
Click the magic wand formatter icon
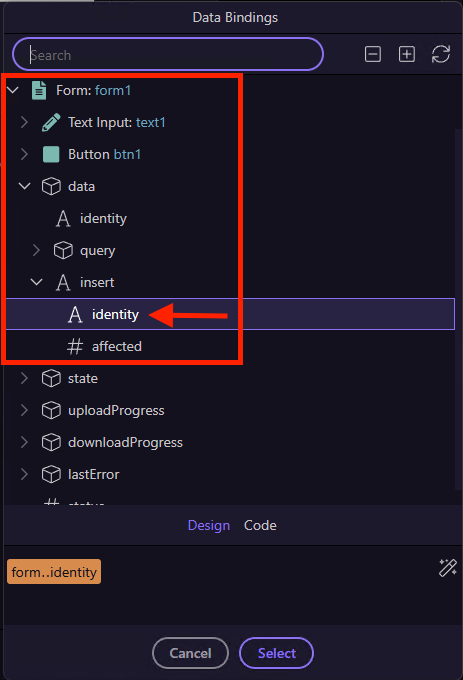coord(447,568)
